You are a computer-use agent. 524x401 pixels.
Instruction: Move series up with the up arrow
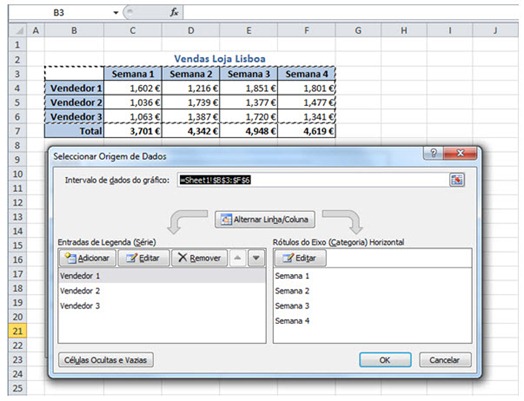pos(238,258)
